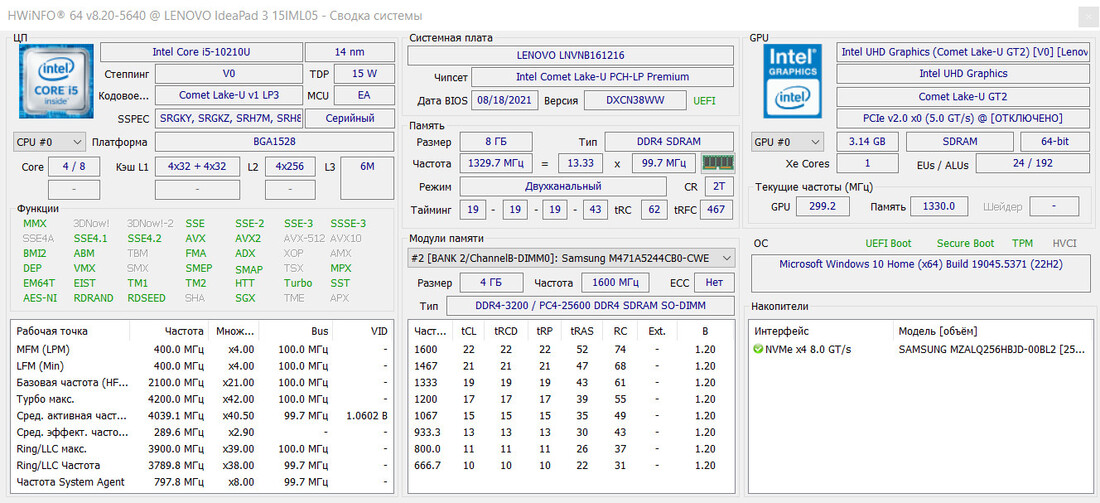Viewport: 1100px width, 503px height.
Task: Click the RDSEED feature label
Action: point(147,298)
